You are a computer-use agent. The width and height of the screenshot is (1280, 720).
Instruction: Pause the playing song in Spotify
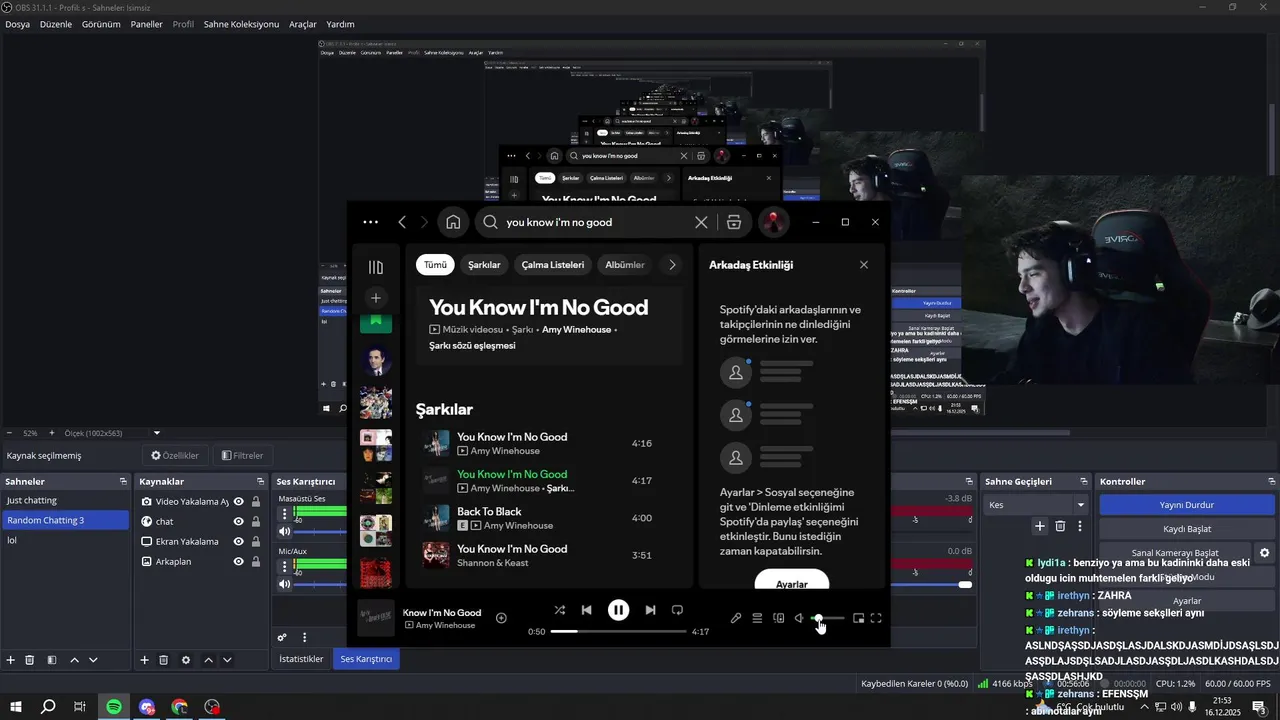[618, 610]
